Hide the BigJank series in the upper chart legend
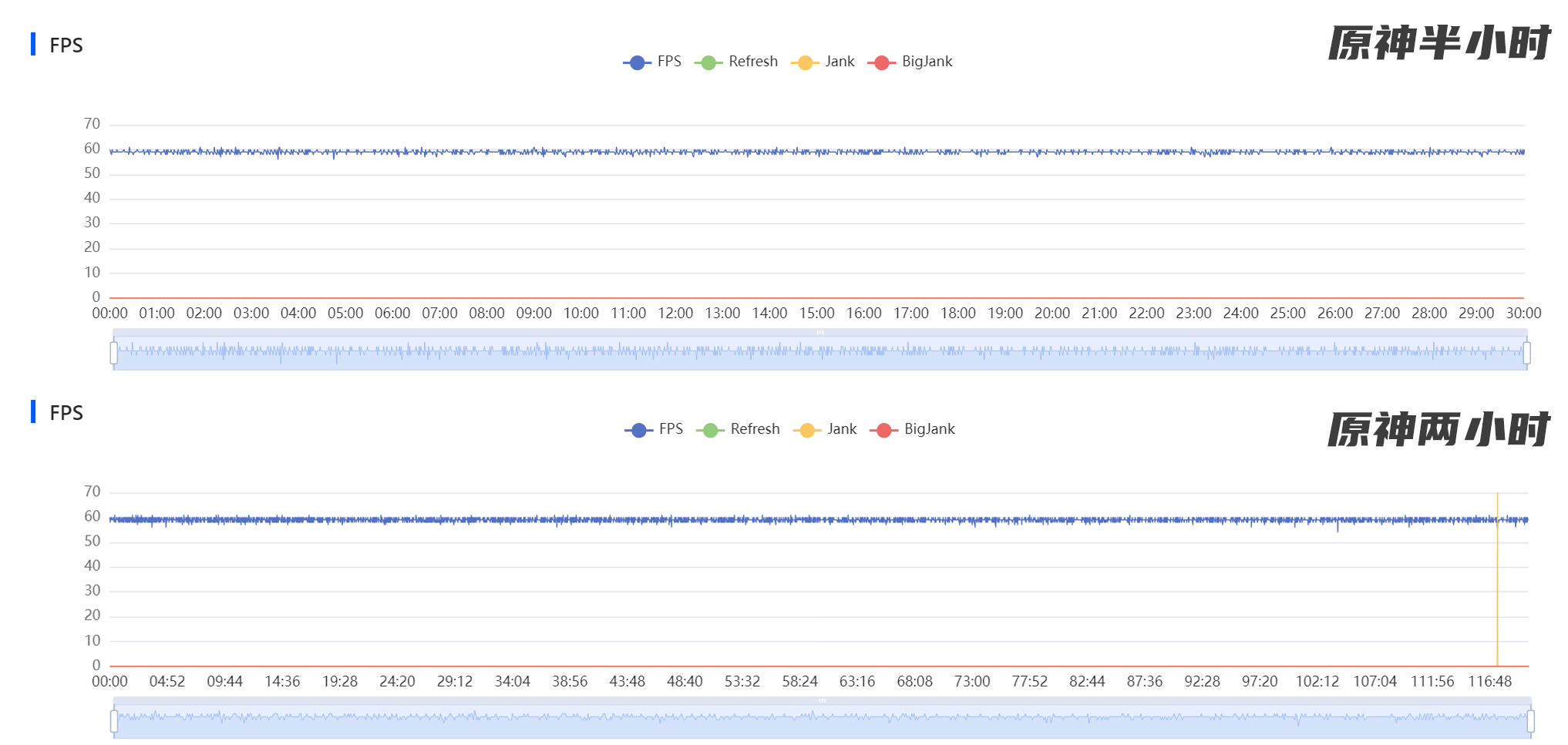This screenshot has height=745, width=1568. [910, 62]
